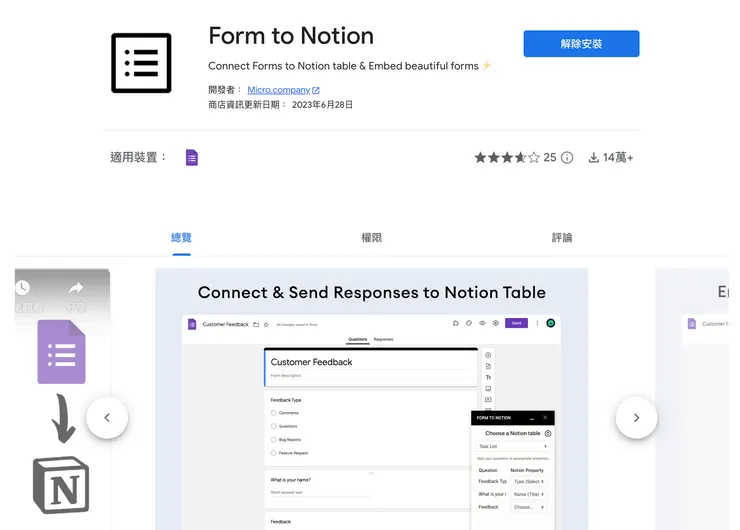The width and height of the screenshot is (740, 530).
Task: Click the Add video icon in form sidebar
Action: pos(488,400)
